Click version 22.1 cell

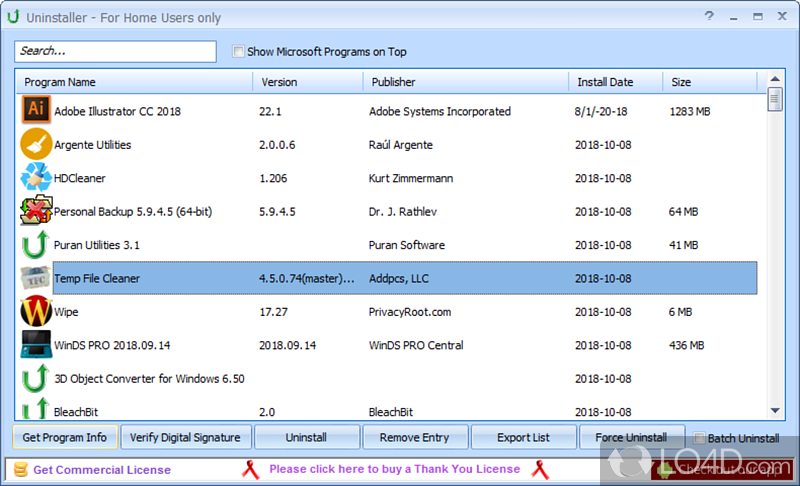point(270,111)
